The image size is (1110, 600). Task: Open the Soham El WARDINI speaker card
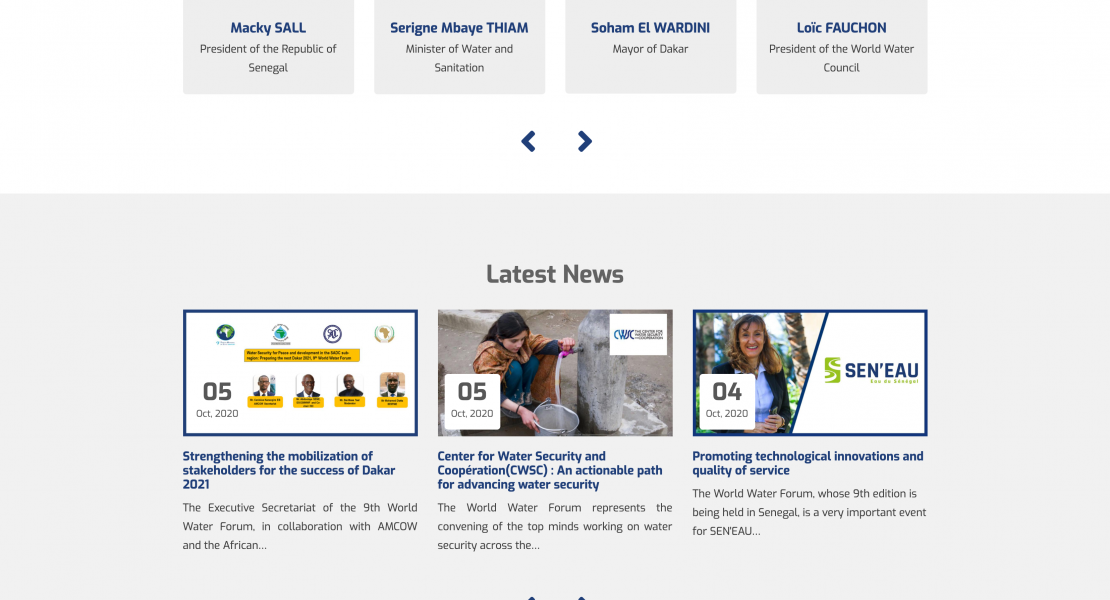[651, 47]
